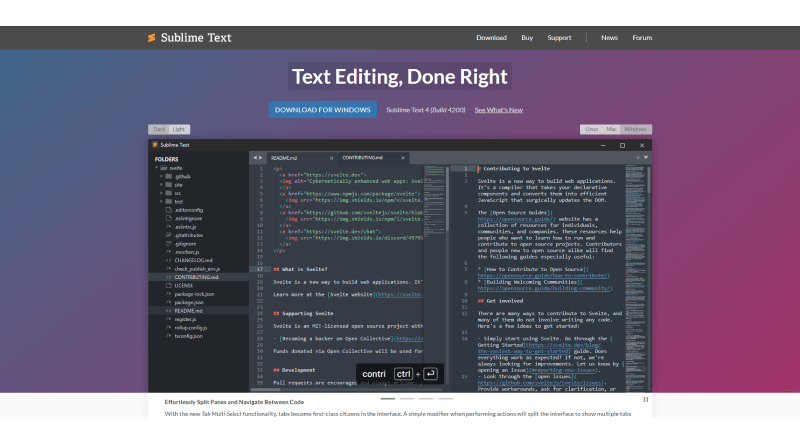The height and width of the screenshot is (445, 800).
Task: Expand the test folder
Action: point(161,202)
